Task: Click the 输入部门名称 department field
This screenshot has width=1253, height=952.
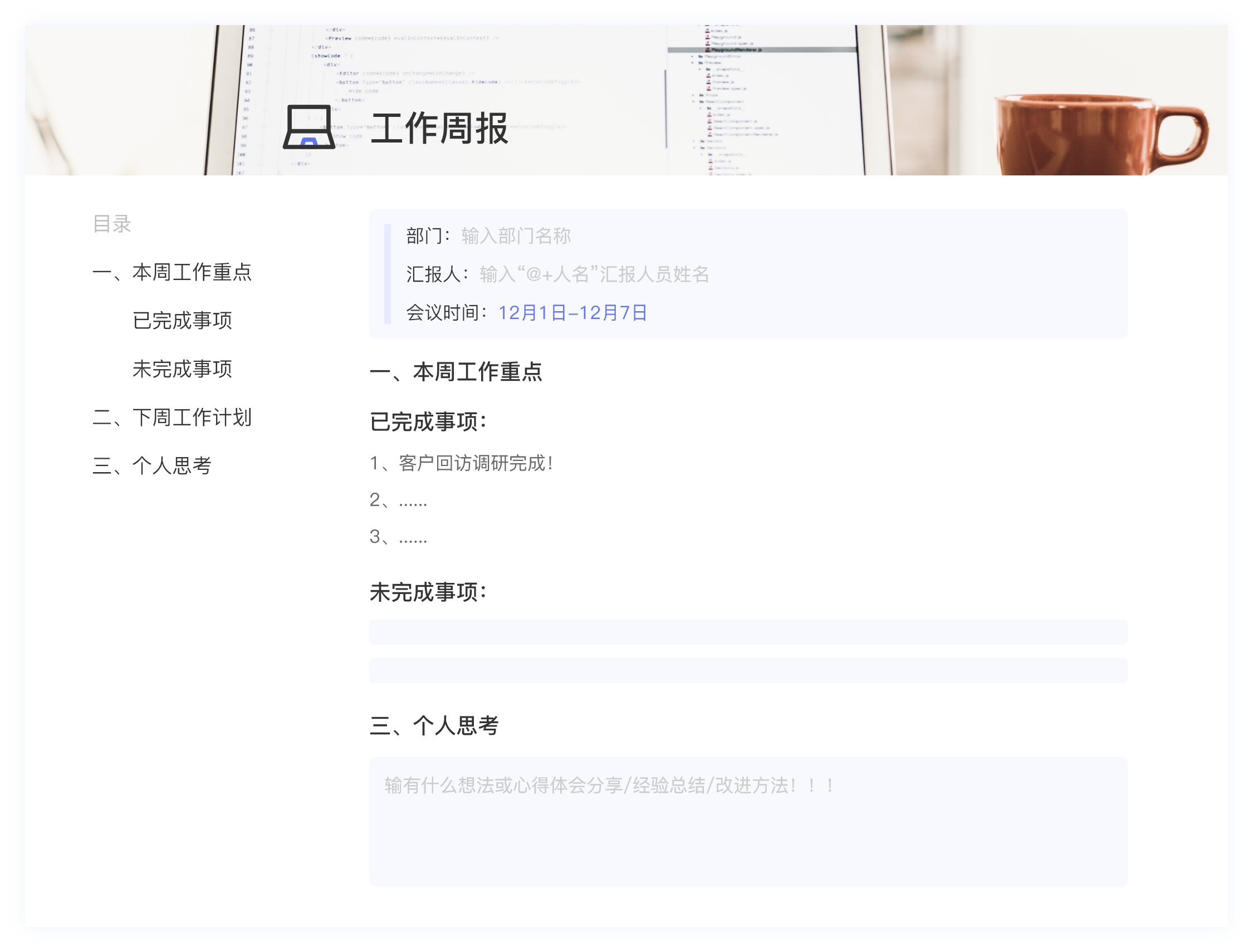Action: [x=516, y=235]
